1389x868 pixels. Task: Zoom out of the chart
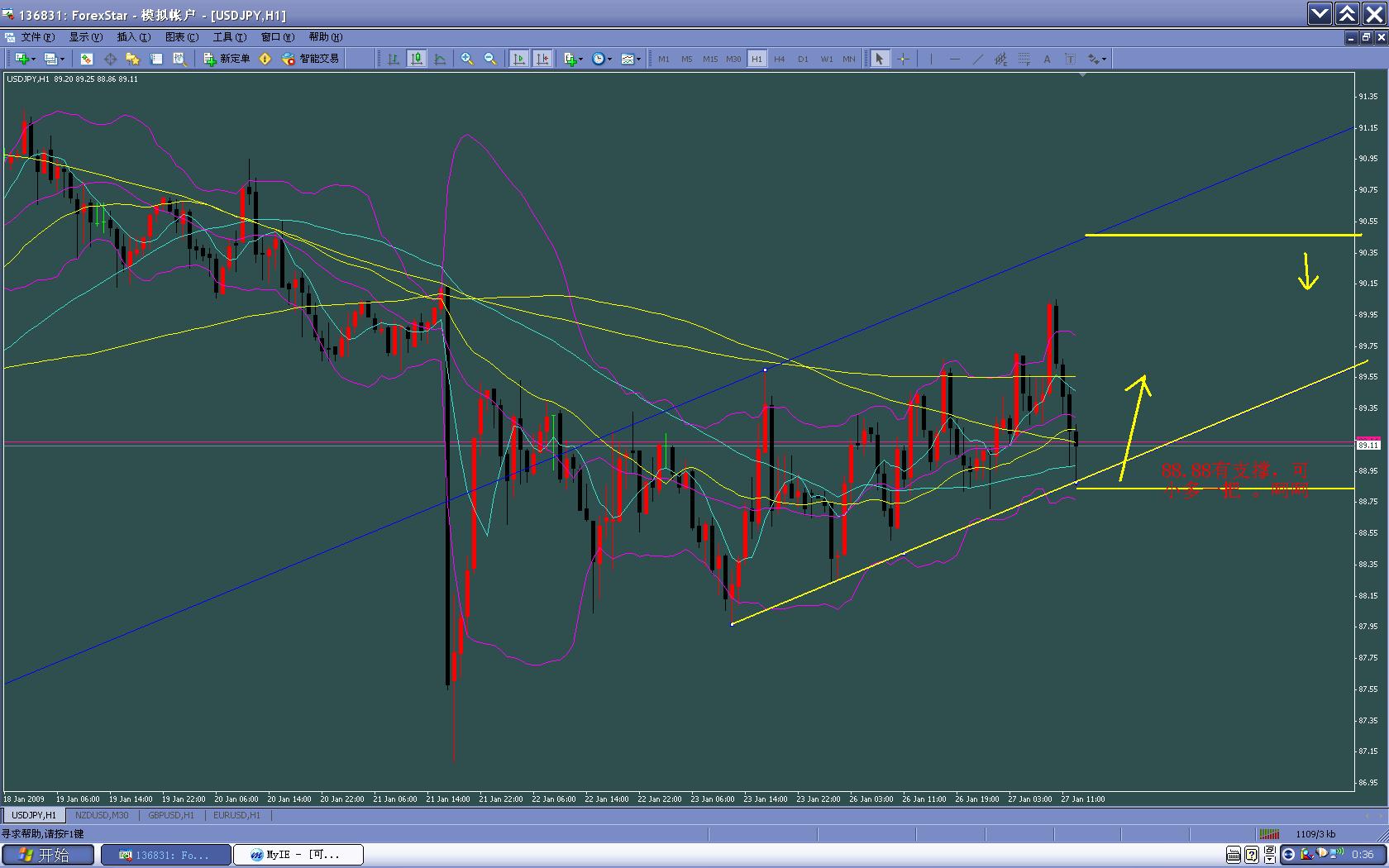click(x=490, y=59)
